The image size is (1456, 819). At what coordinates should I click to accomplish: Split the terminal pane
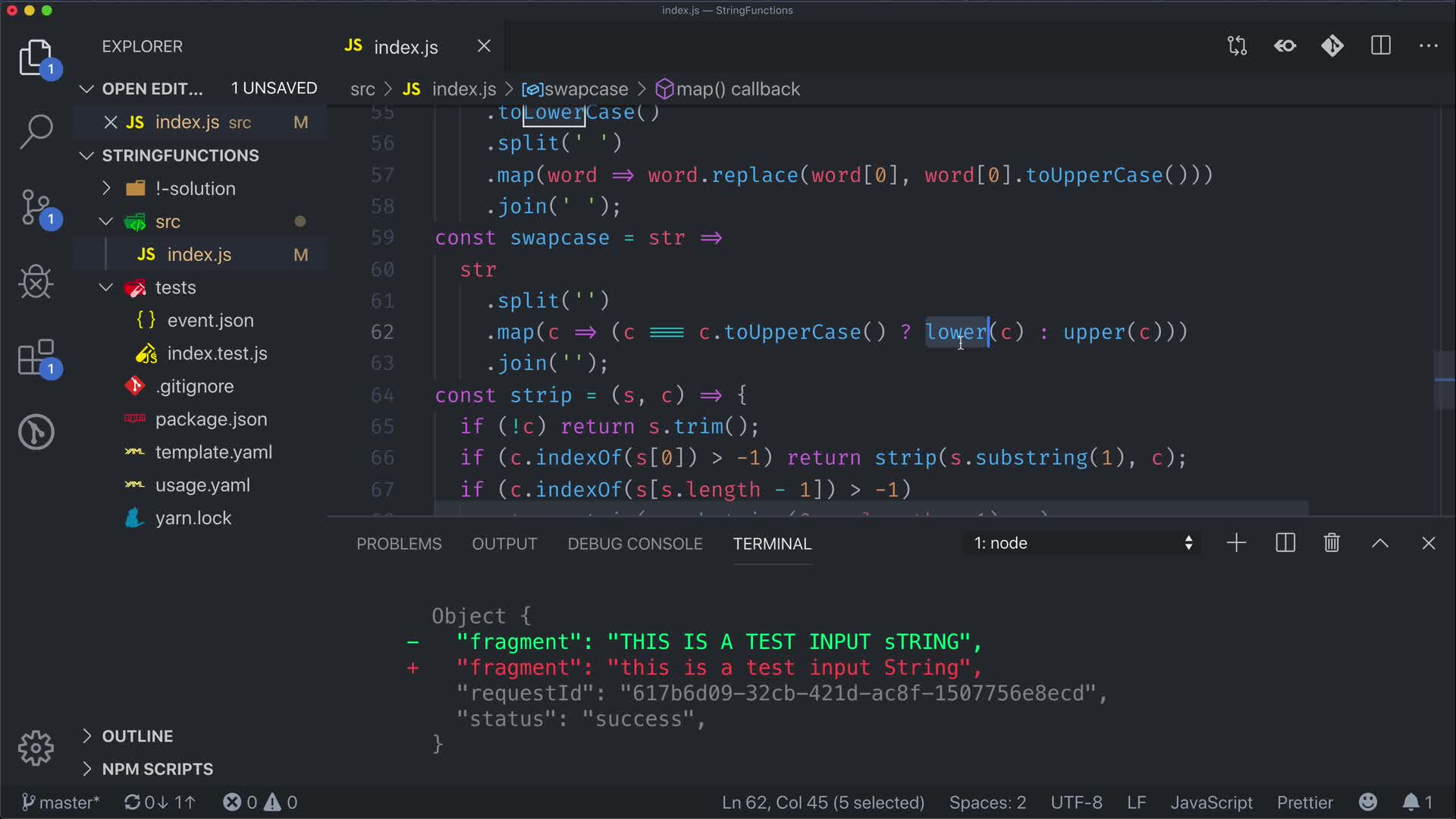point(1285,543)
